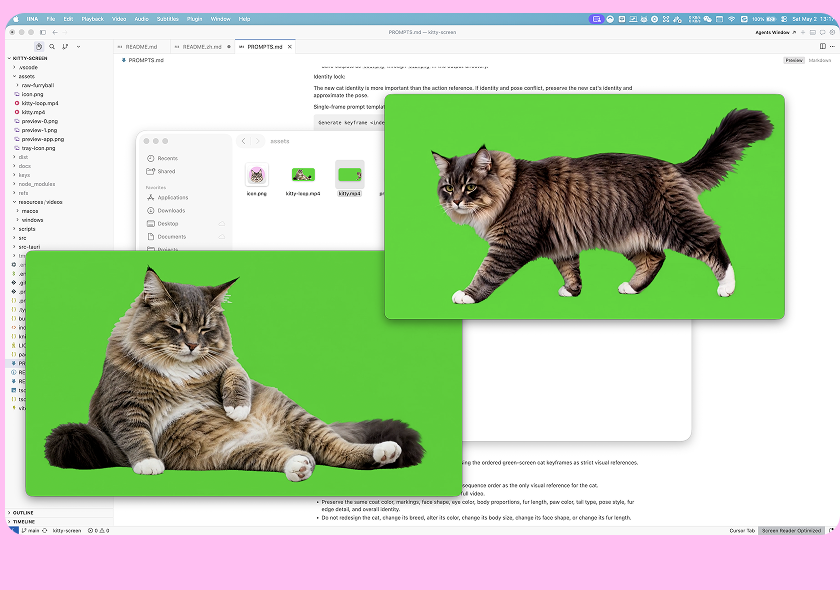Click the Agents Window button
This screenshot has width=840, height=590.
(775, 32)
